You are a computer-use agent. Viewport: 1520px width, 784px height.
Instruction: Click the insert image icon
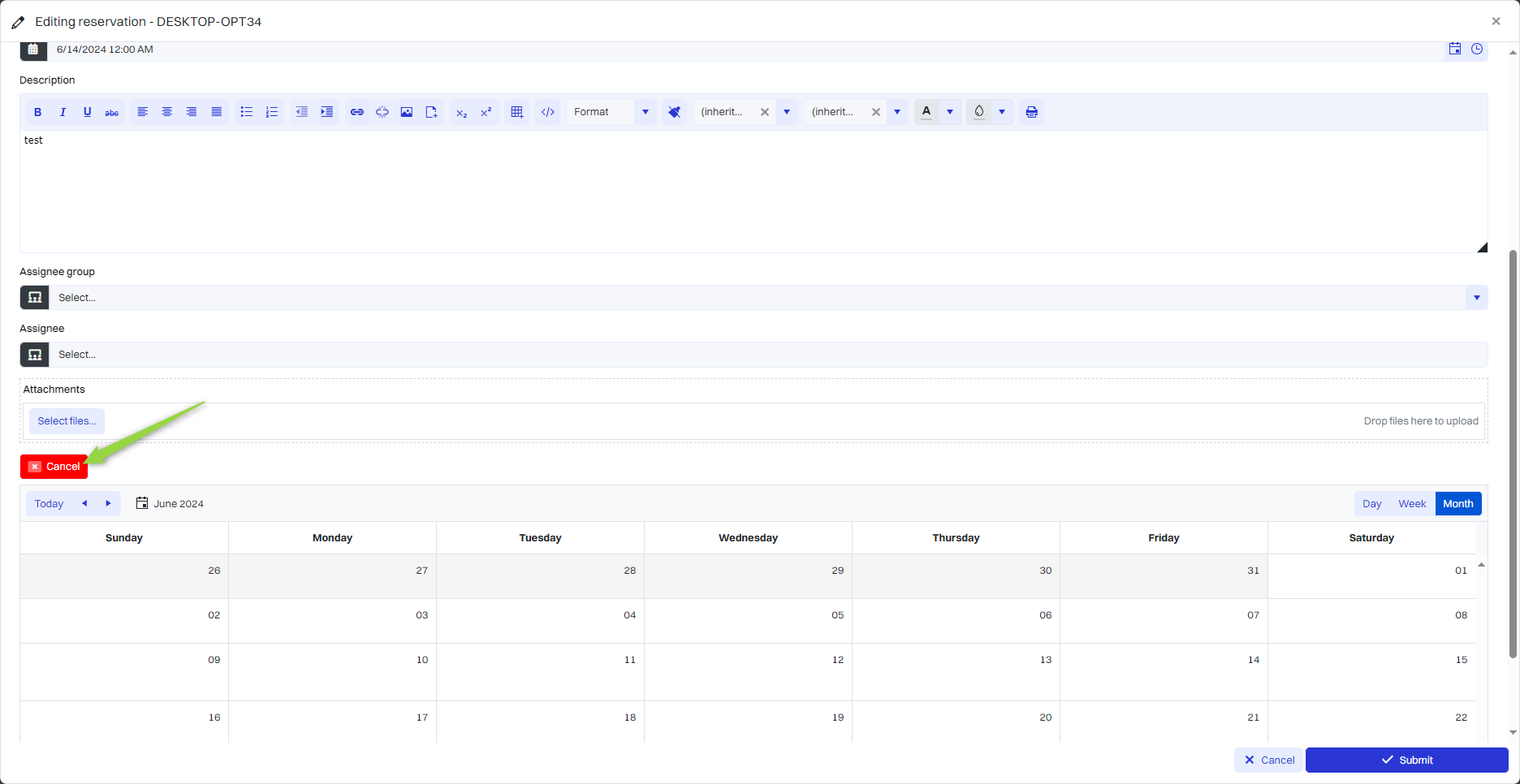(x=407, y=112)
